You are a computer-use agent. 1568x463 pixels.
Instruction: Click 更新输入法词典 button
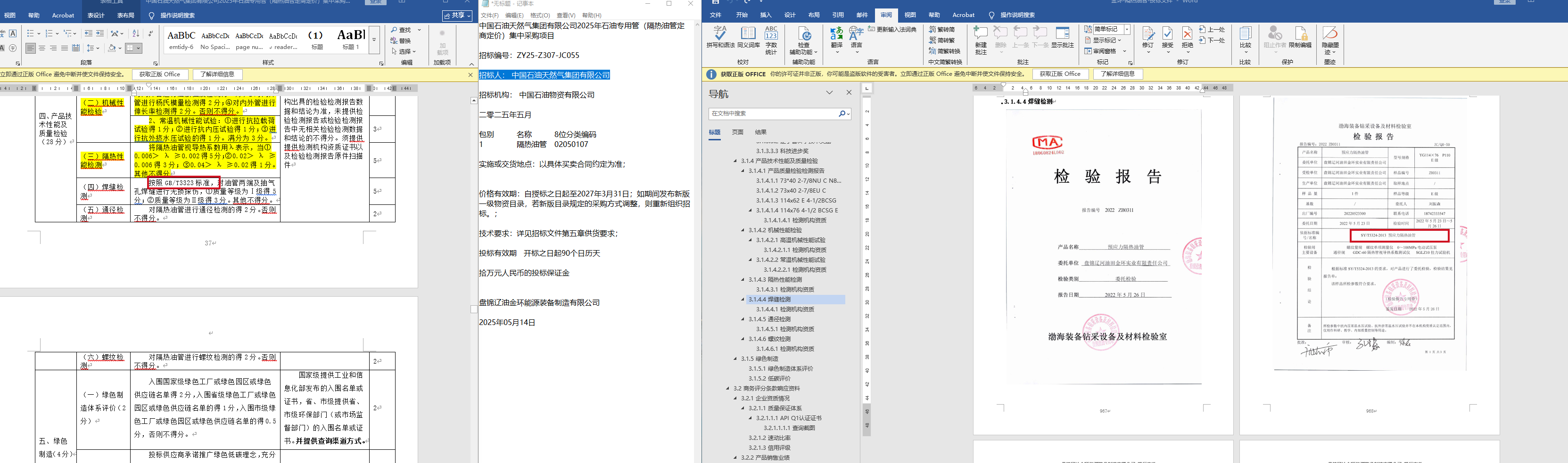(892, 29)
